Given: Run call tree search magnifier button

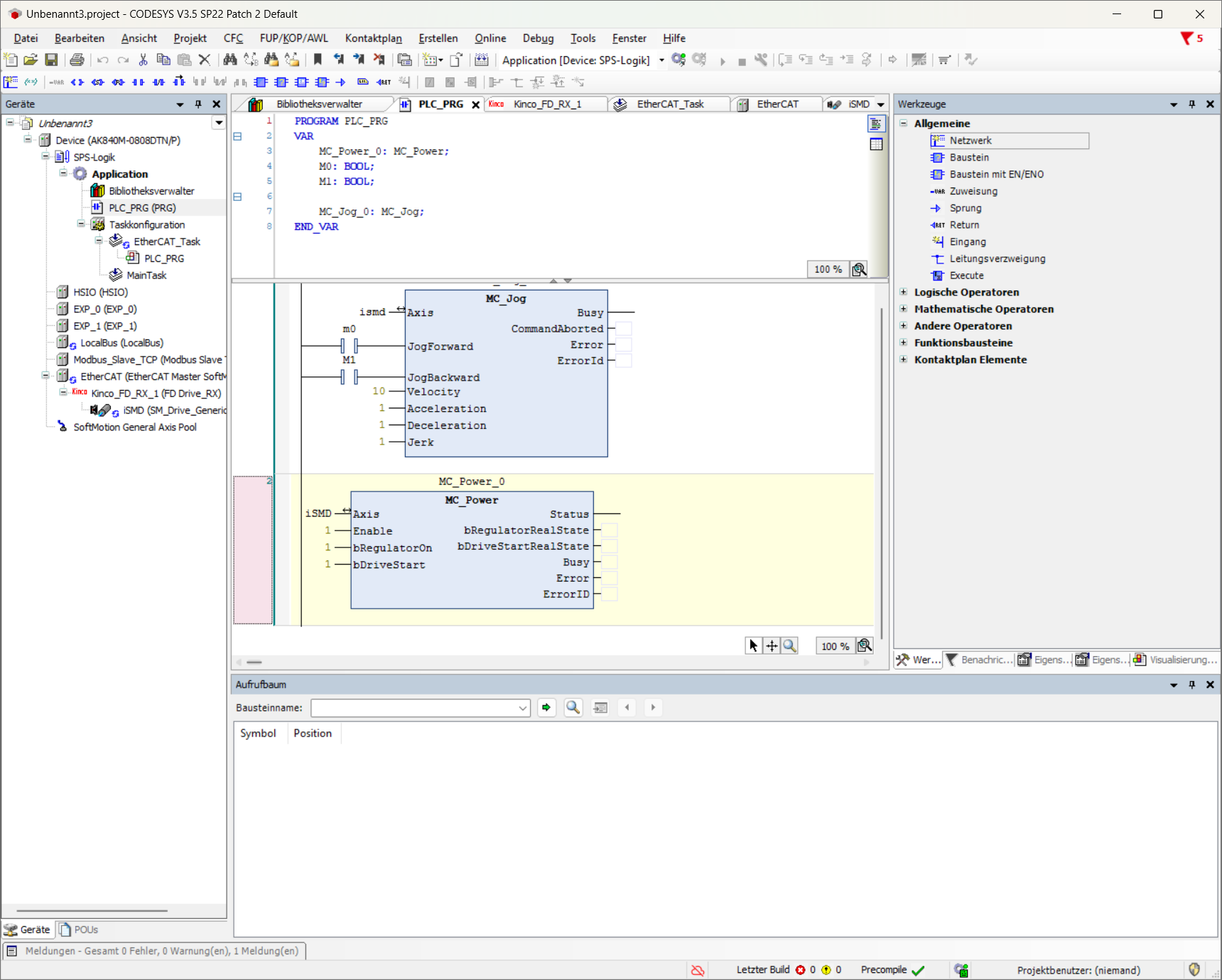Looking at the screenshot, I should point(573,707).
